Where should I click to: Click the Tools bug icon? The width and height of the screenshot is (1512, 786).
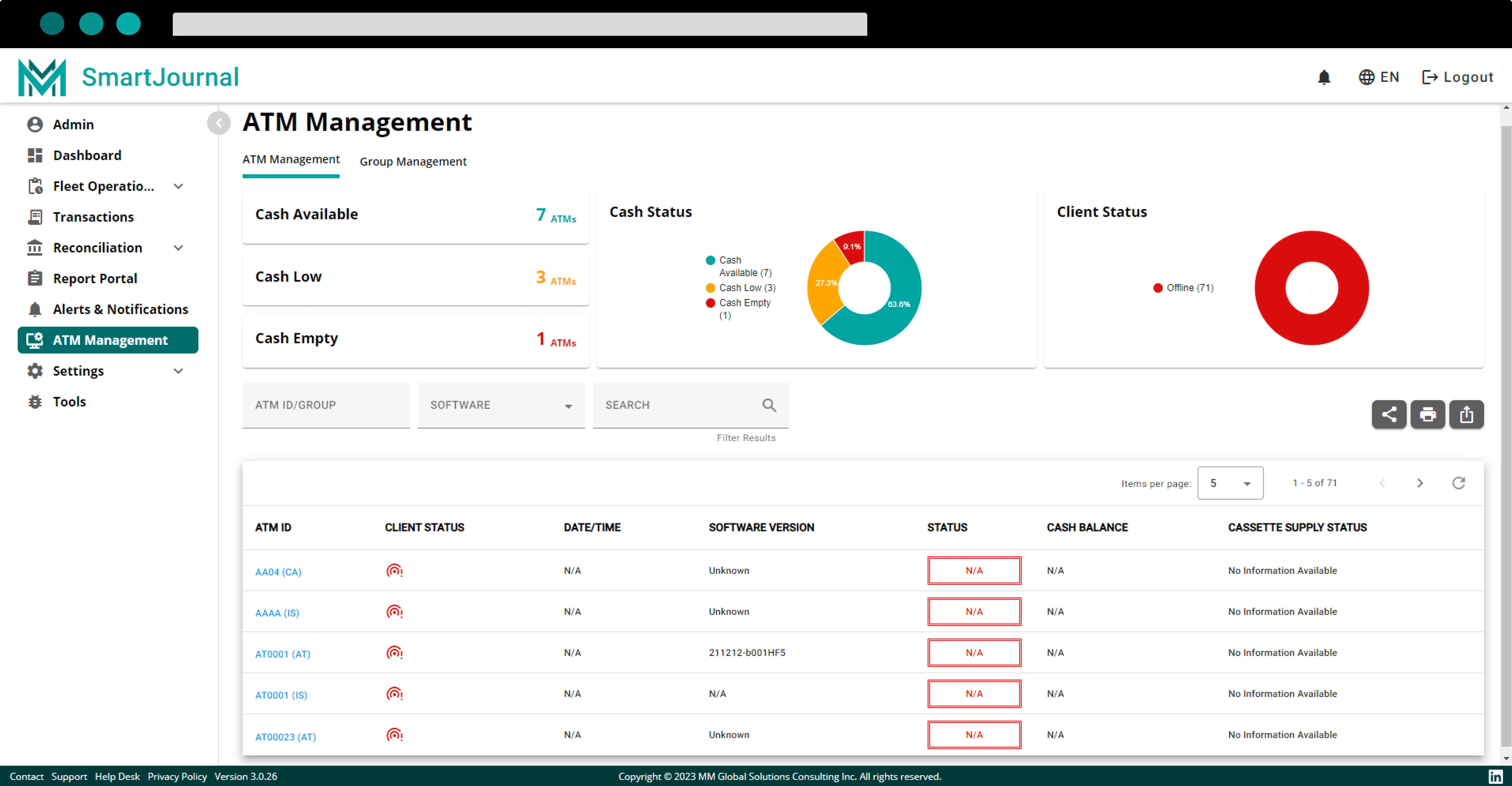pyautogui.click(x=35, y=402)
